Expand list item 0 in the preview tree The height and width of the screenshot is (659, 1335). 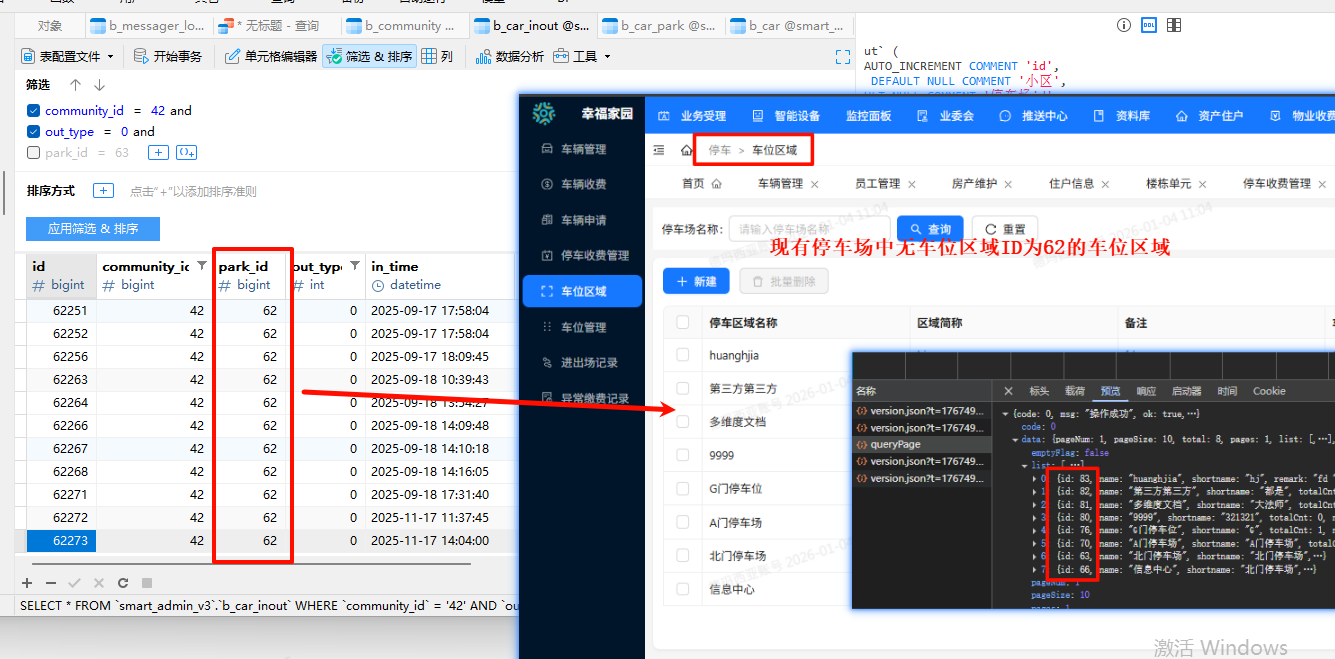pyautogui.click(x=1037, y=478)
